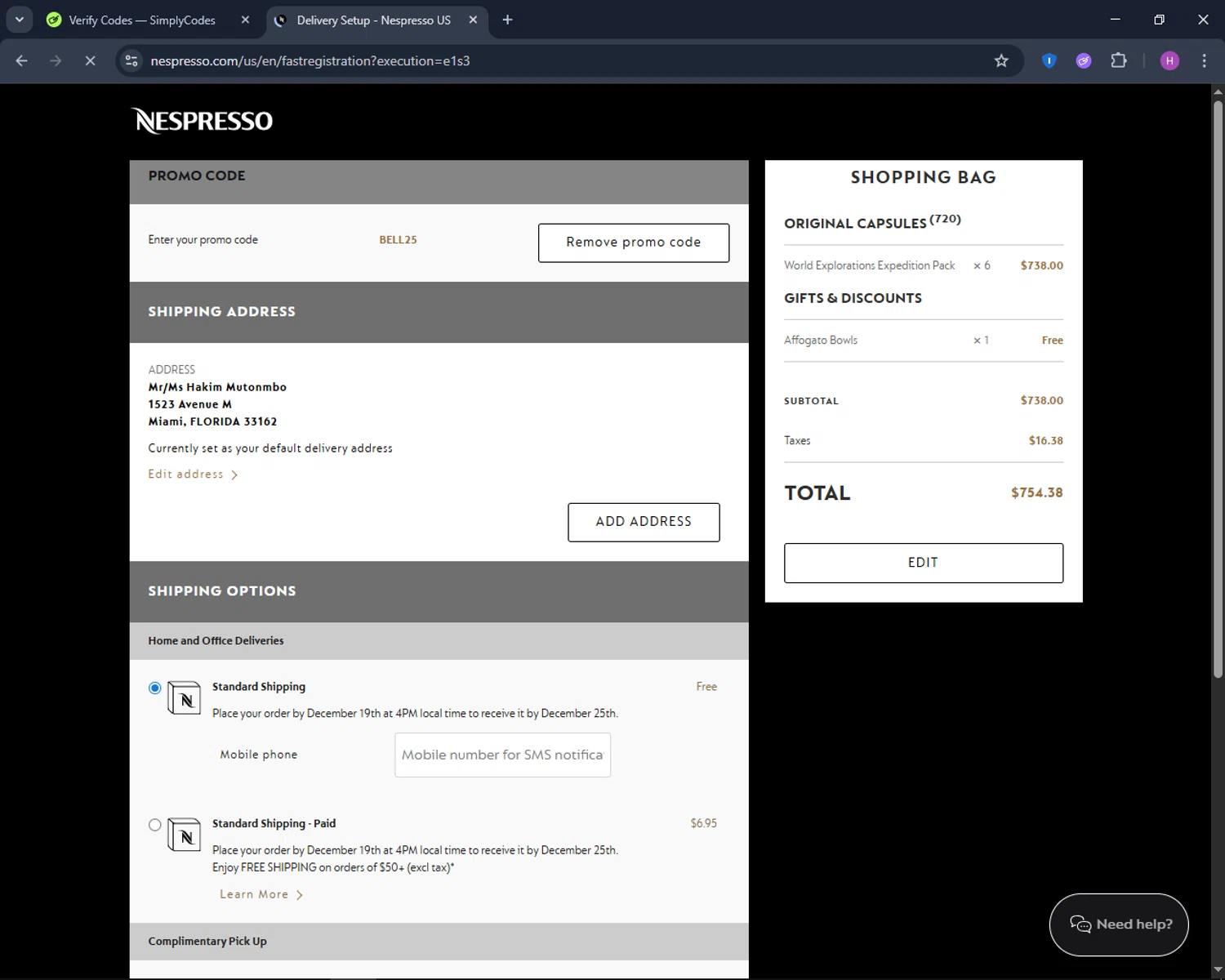The image size is (1225, 980).
Task: Click the subtotal amount $738.00
Action: 1041,400
